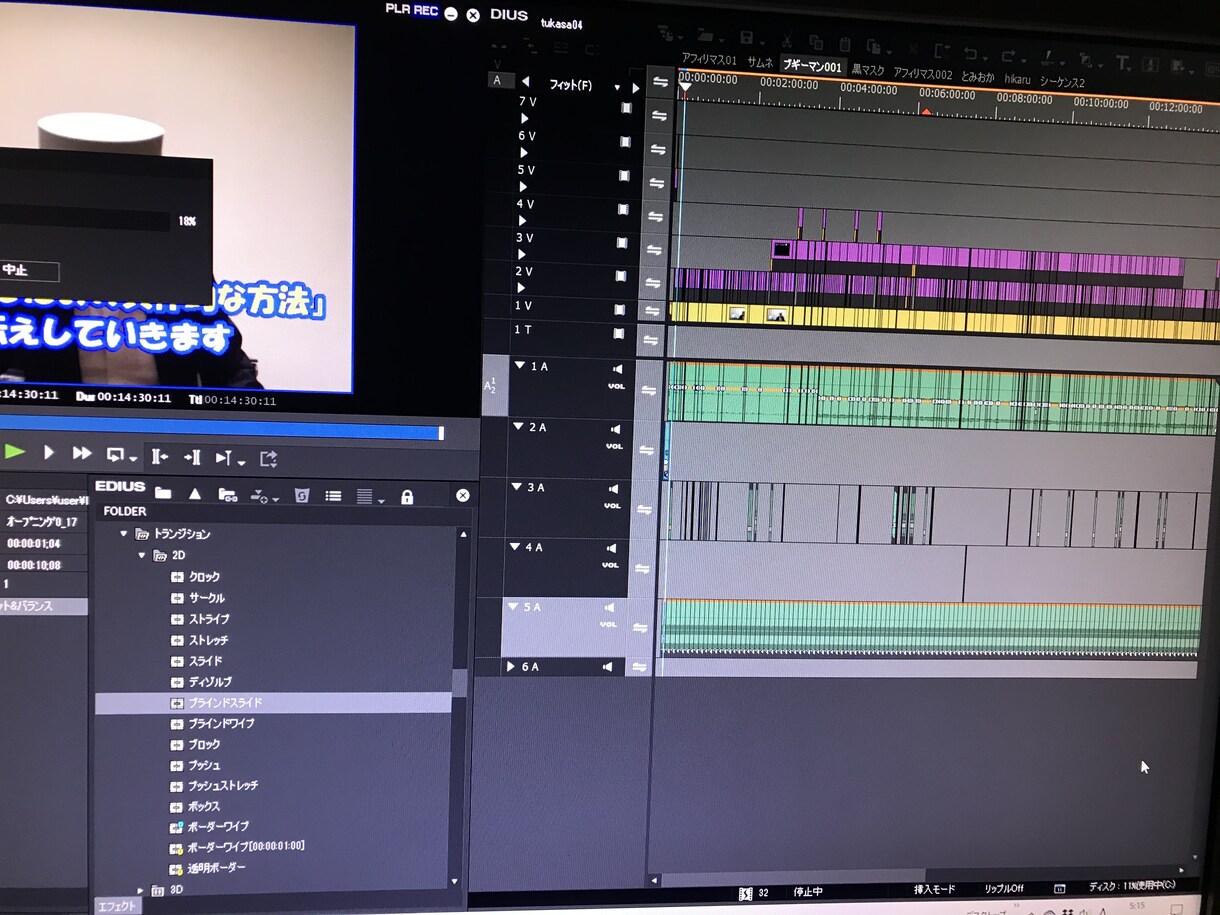Close the effect palette with X button

click(462, 496)
